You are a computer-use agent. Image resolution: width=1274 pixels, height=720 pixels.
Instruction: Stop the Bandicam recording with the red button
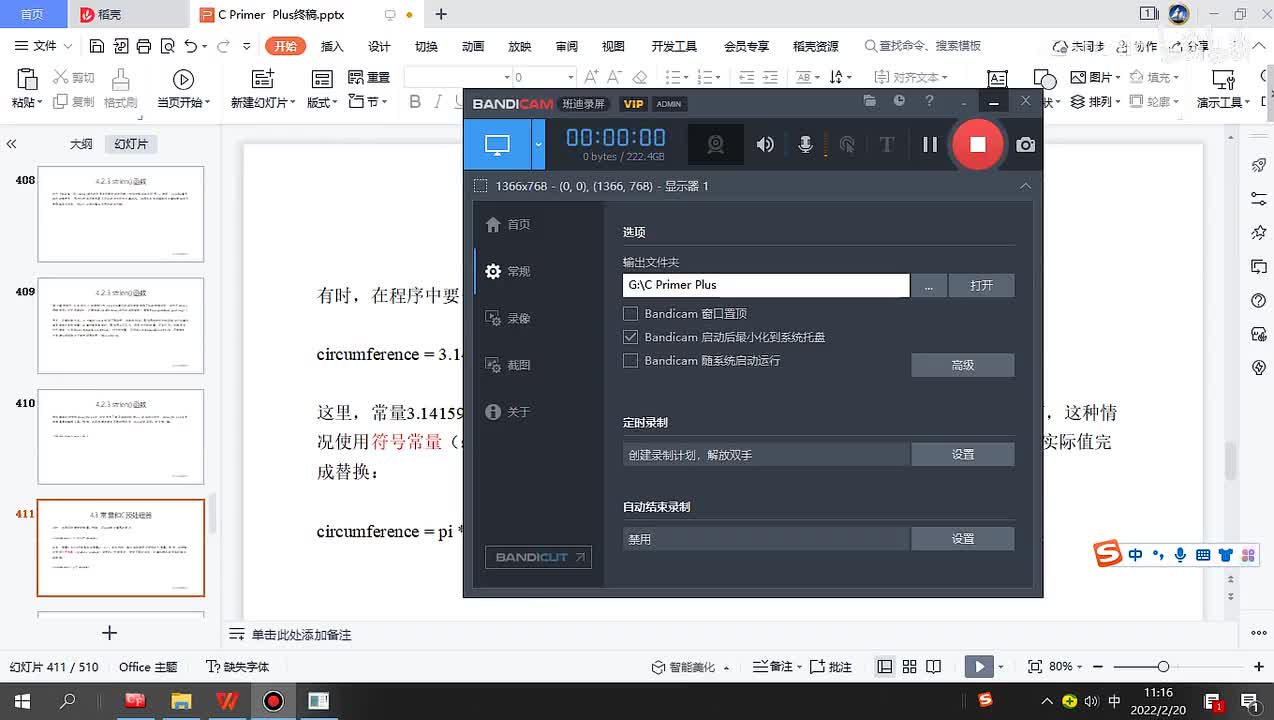pyautogui.click(x=977, y=144)
